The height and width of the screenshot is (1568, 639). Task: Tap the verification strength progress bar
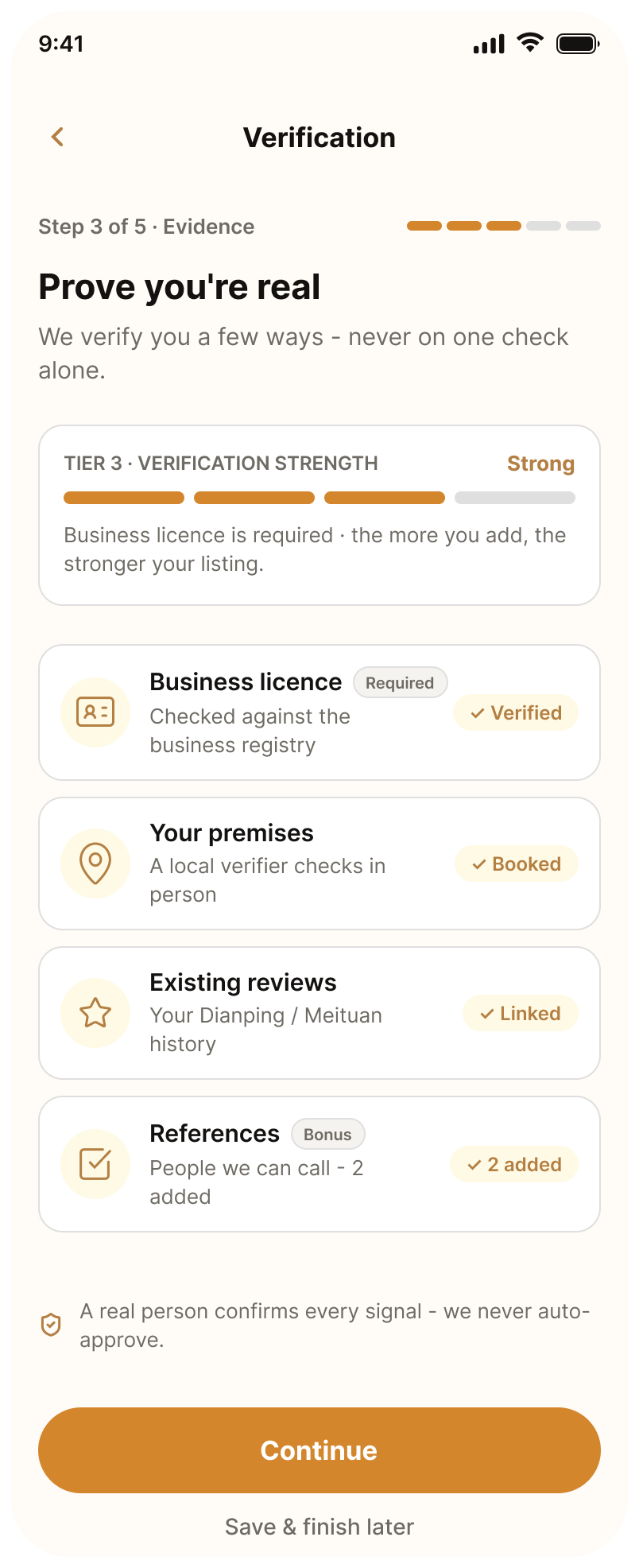point(319,498)
